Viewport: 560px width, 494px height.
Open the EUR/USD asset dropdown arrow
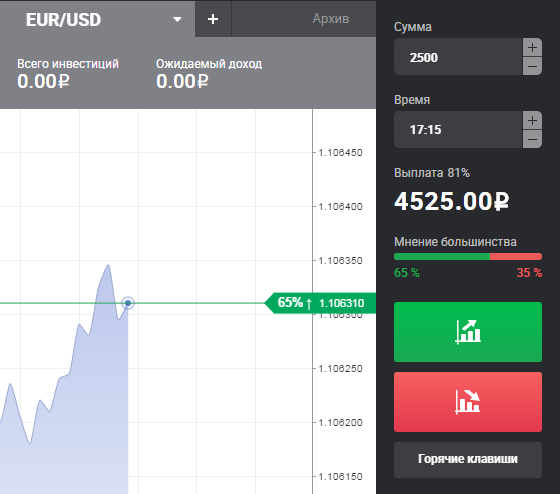[177, 19]
